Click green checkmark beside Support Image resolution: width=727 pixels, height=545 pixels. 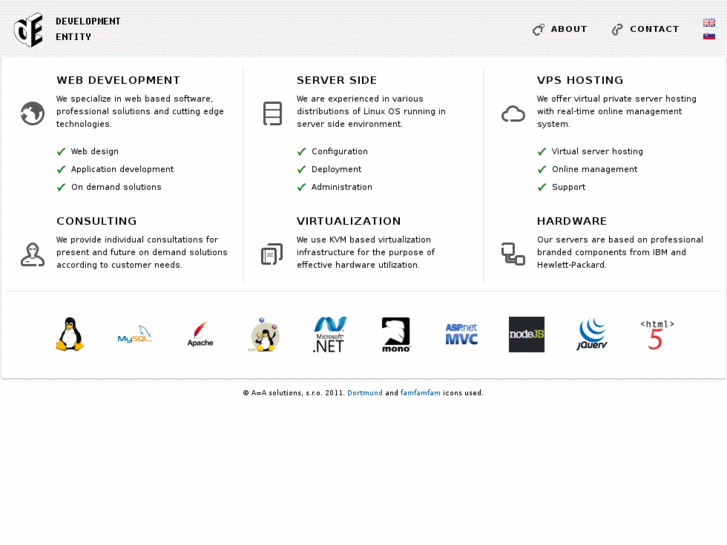pyautogui.click(x=542, y=187)
